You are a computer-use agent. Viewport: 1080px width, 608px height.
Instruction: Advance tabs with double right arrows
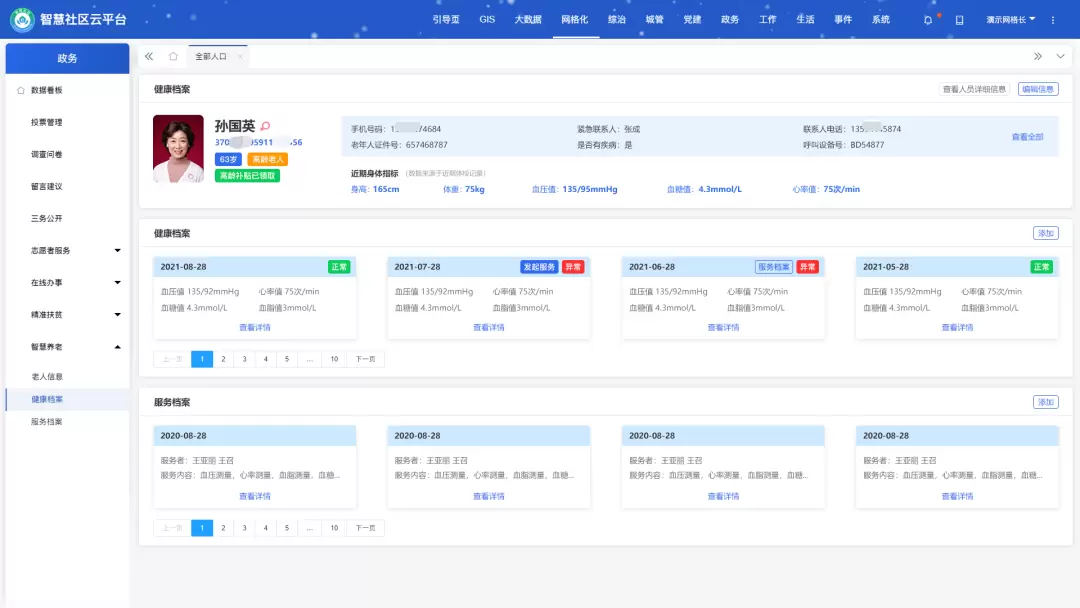[1038, 56]
